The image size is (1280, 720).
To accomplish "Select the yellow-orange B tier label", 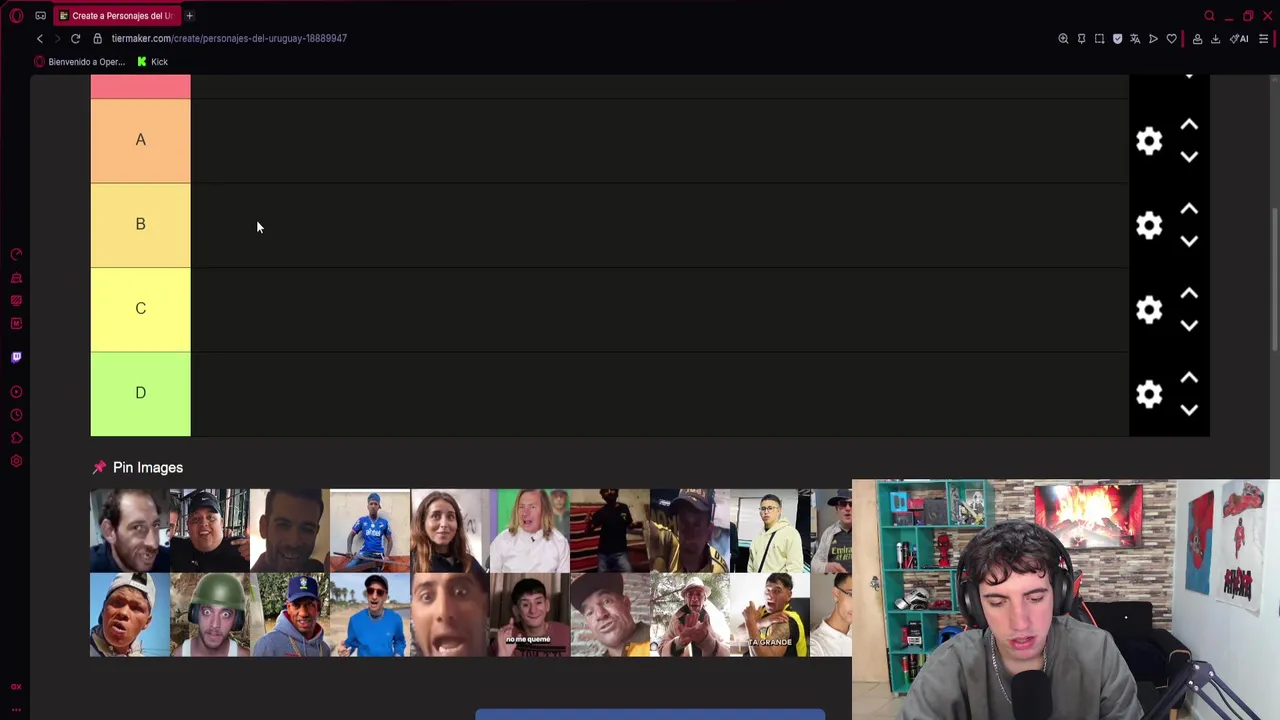I will pos(140,225).
